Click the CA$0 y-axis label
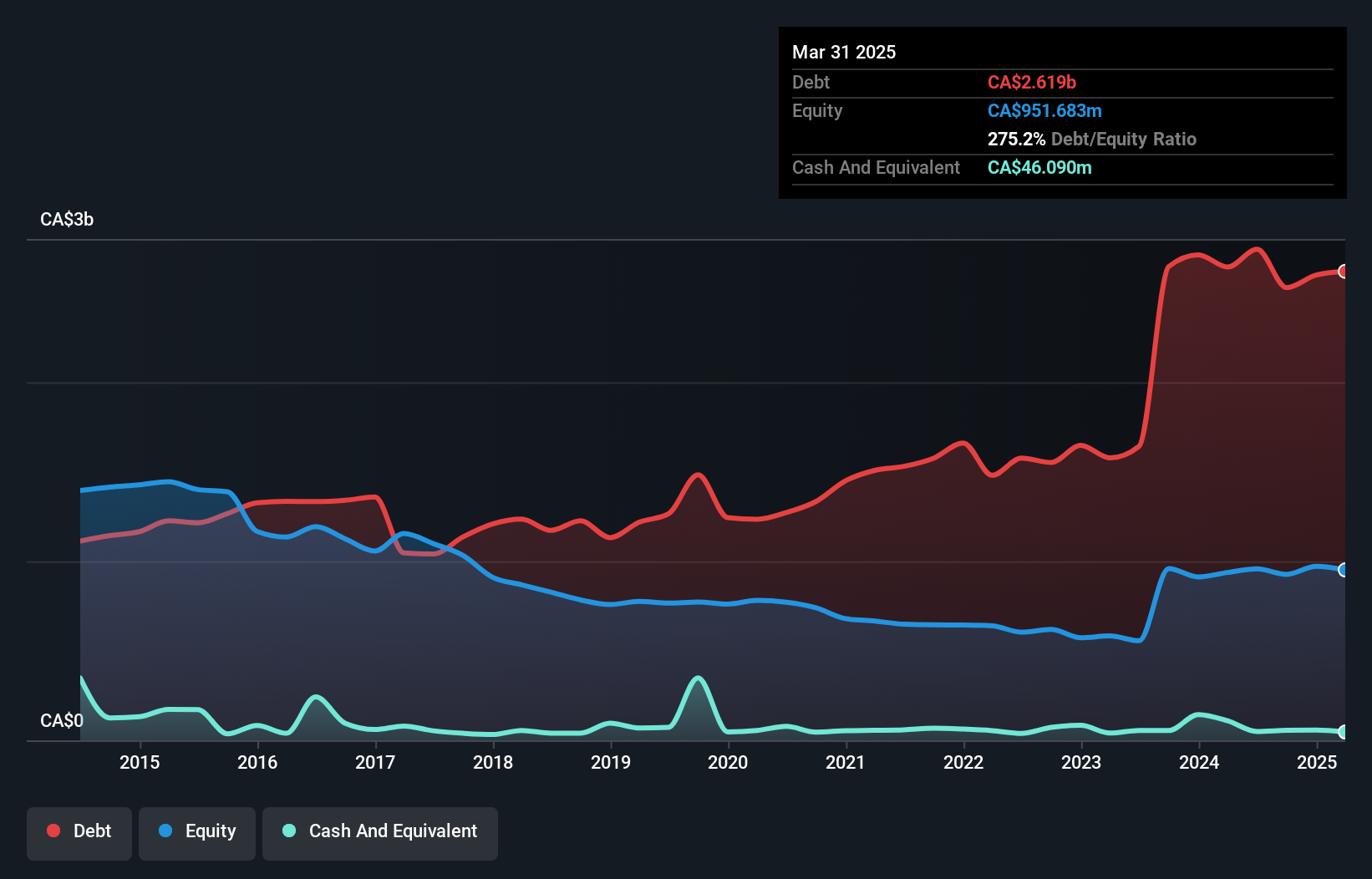The image size is (1372, 879). pos(62,720)
